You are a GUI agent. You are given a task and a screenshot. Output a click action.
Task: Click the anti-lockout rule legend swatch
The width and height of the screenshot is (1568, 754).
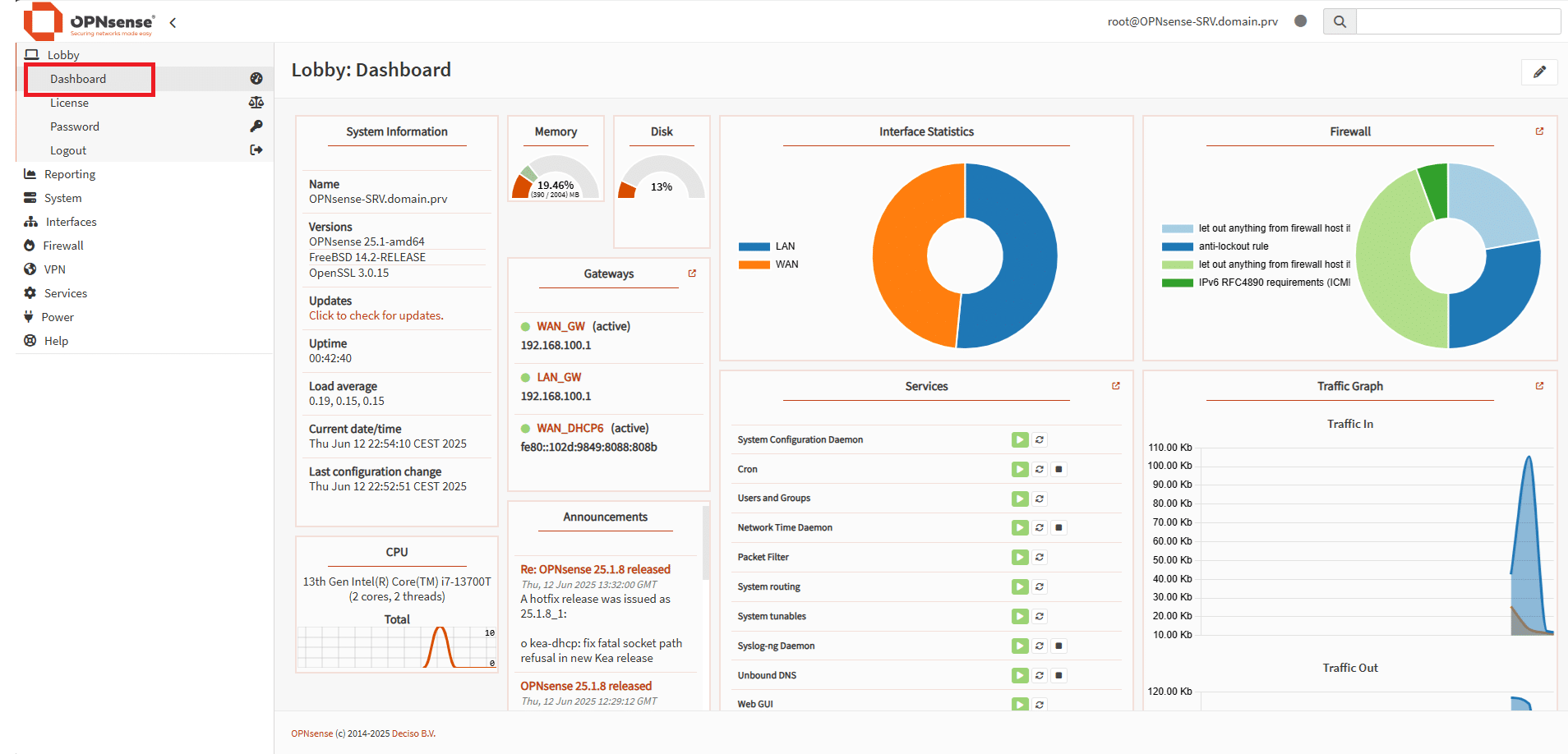[1178, 246]
